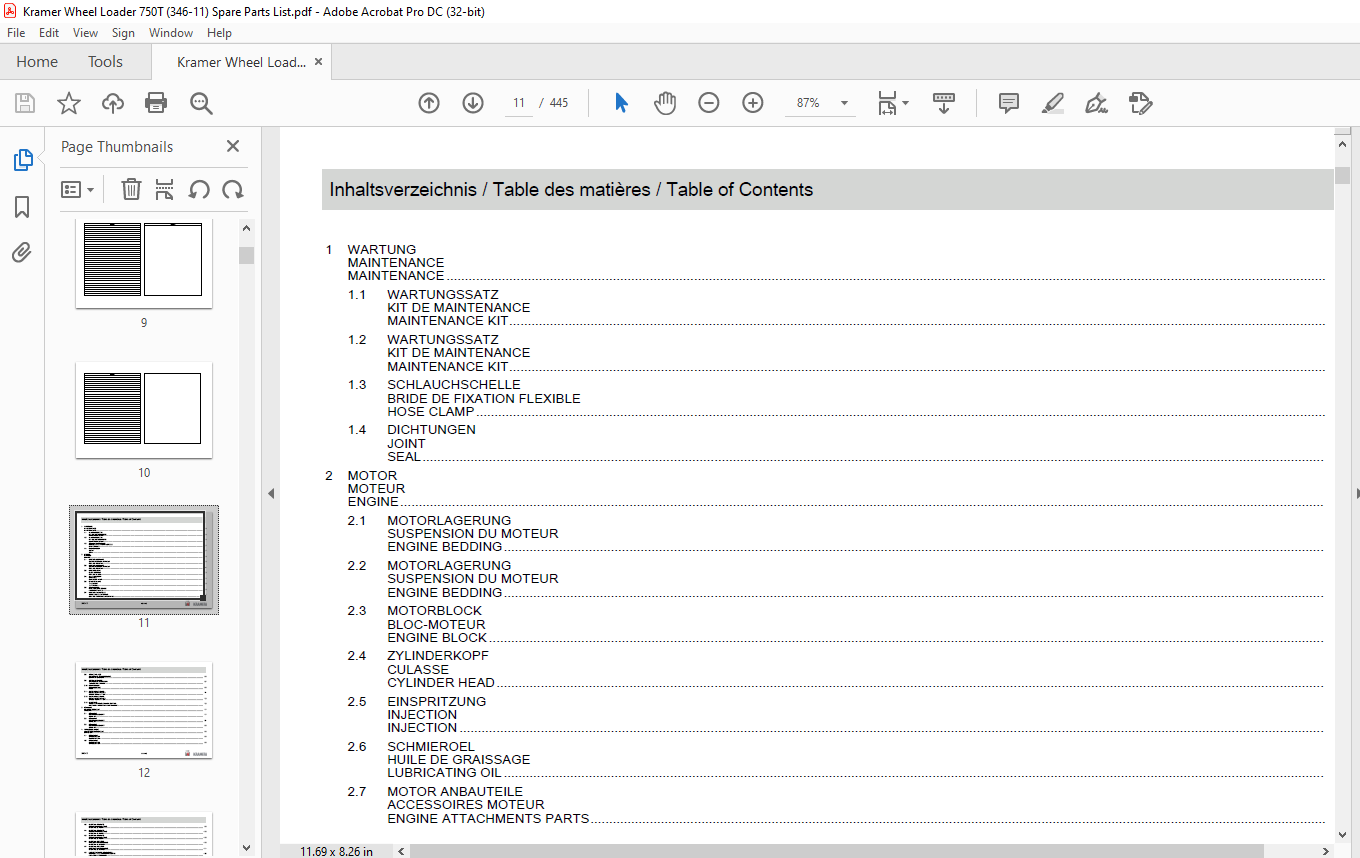Open the find text magnifier tool
The image size is (1360, 858).
tap(201, 103)
